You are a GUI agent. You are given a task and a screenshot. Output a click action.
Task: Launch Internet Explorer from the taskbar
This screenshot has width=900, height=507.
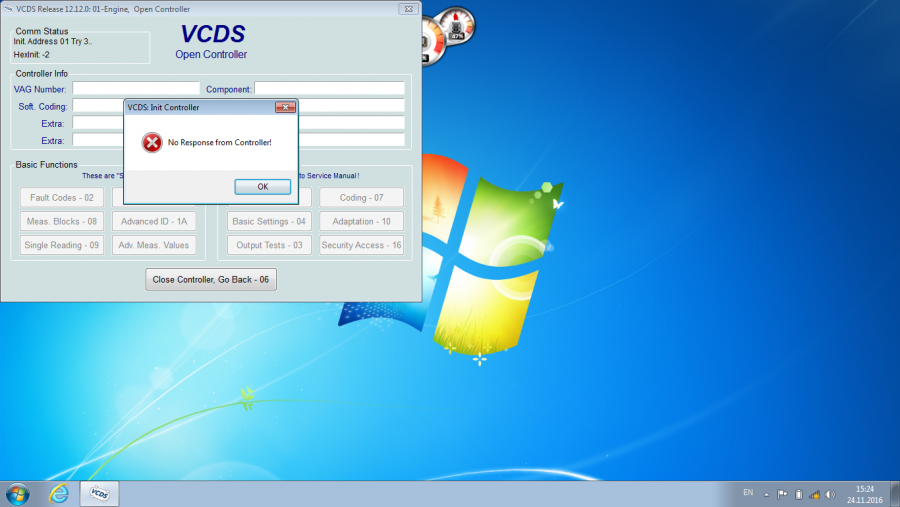(x=59, y=494)
